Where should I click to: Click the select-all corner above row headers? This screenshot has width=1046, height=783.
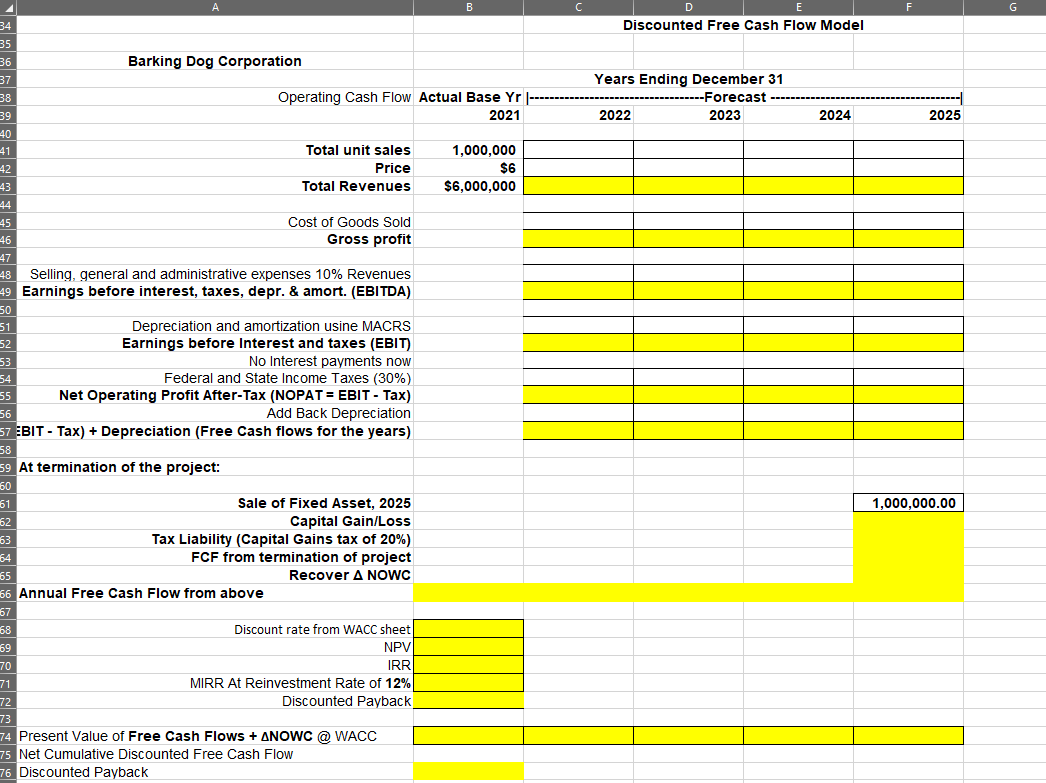pyautogui.click(x=8, y=7)
